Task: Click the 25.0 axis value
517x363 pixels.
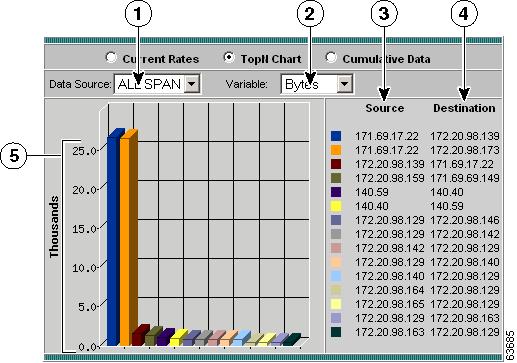Action: [x=84, y=151]
